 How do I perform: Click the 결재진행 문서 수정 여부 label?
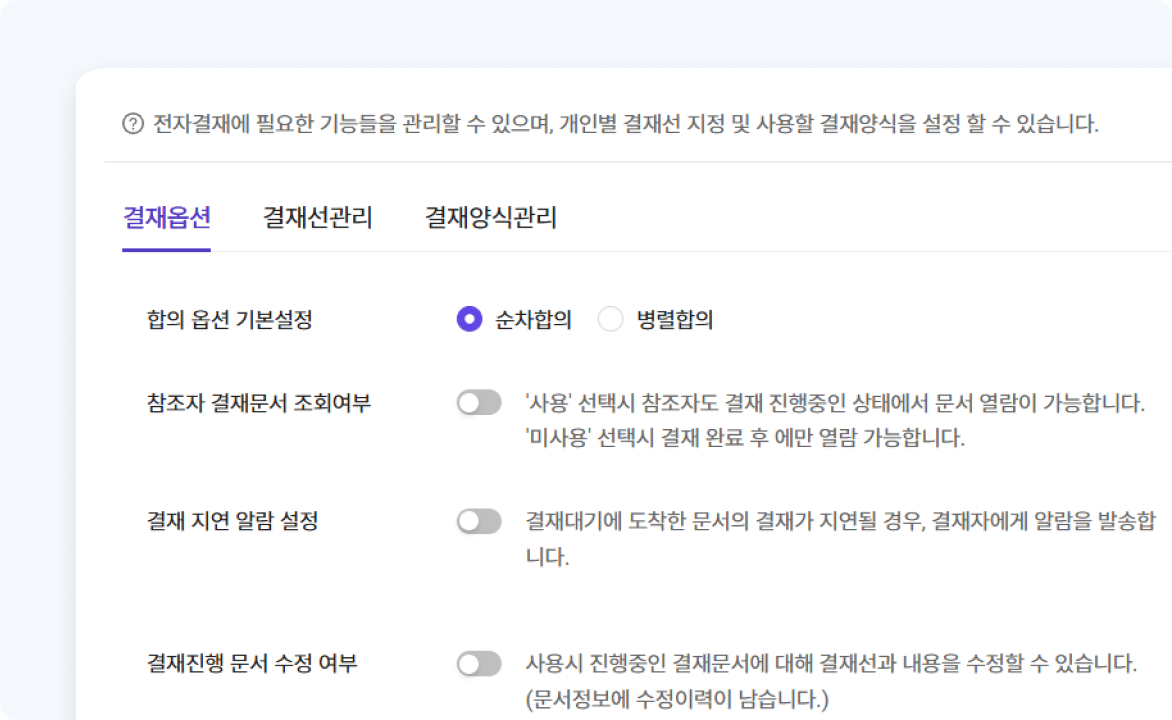251,663
